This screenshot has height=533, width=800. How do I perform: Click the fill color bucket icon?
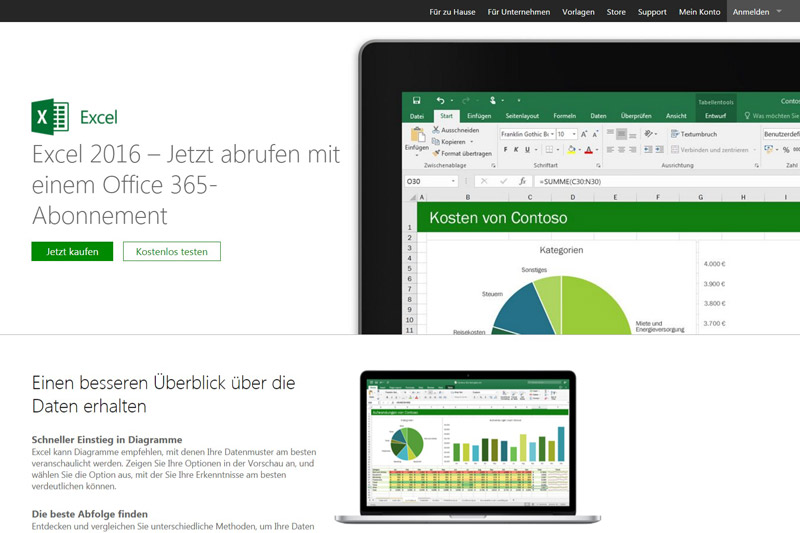pos(571,149)
